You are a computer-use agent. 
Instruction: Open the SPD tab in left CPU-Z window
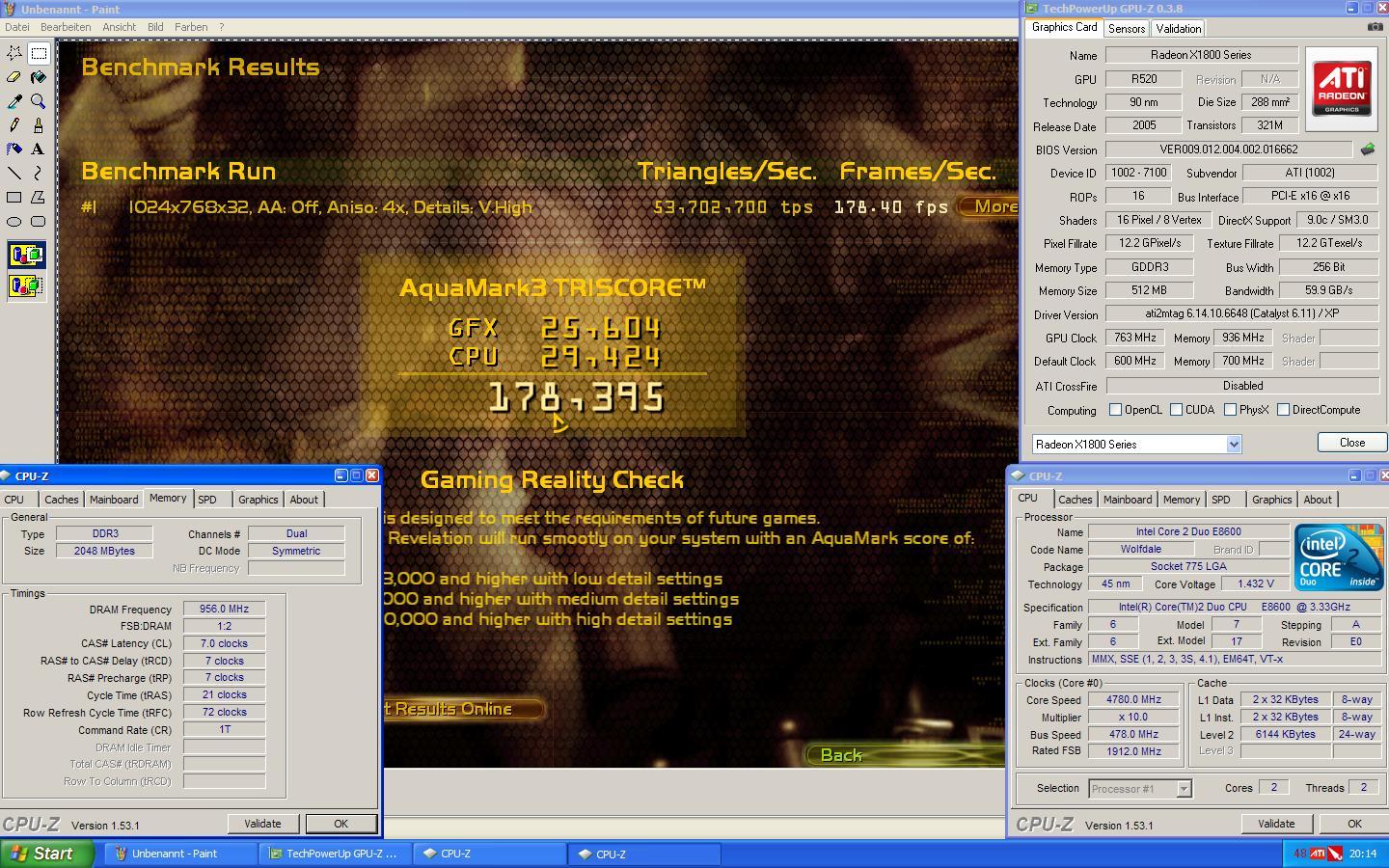(207, 500)
